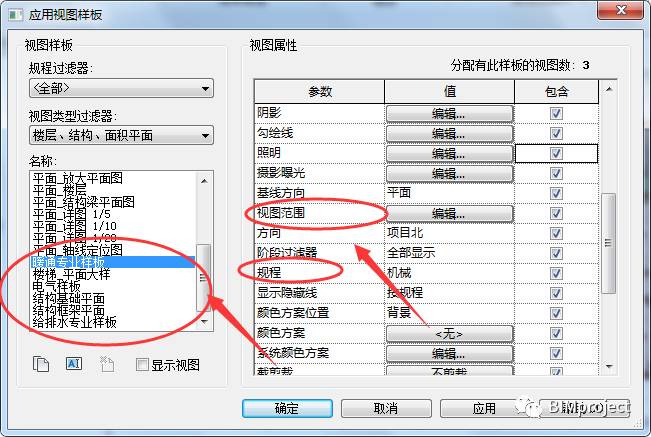
Task: Click the <无> button for 颜色方案
Action: 449,333
